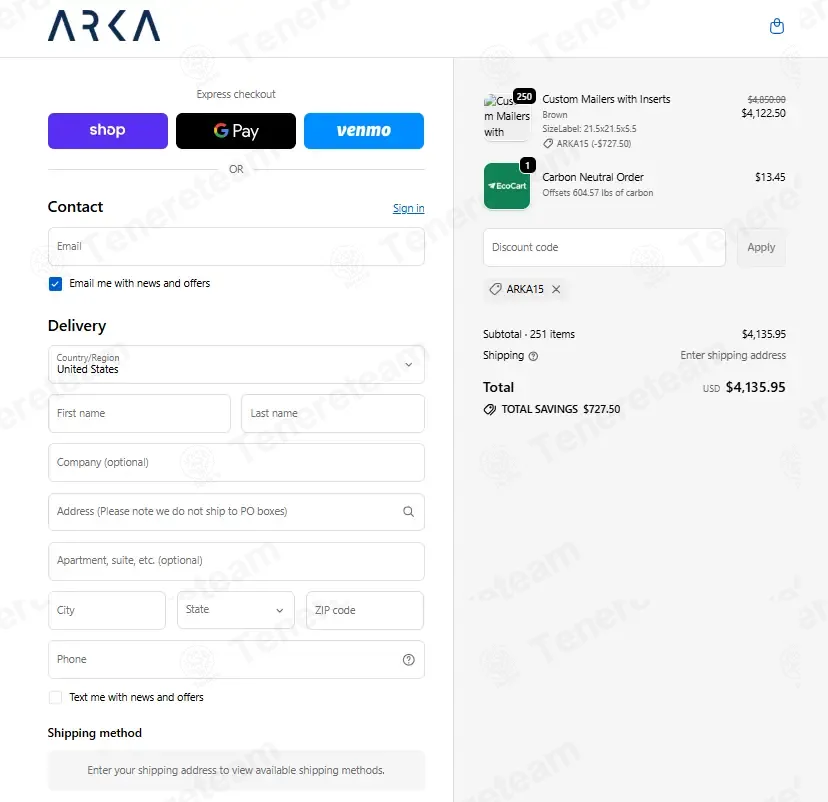This screenshot has height=802, width=828.
Task: Click the TOTAL SAVINGS $727.50 text
Action: 561,409
